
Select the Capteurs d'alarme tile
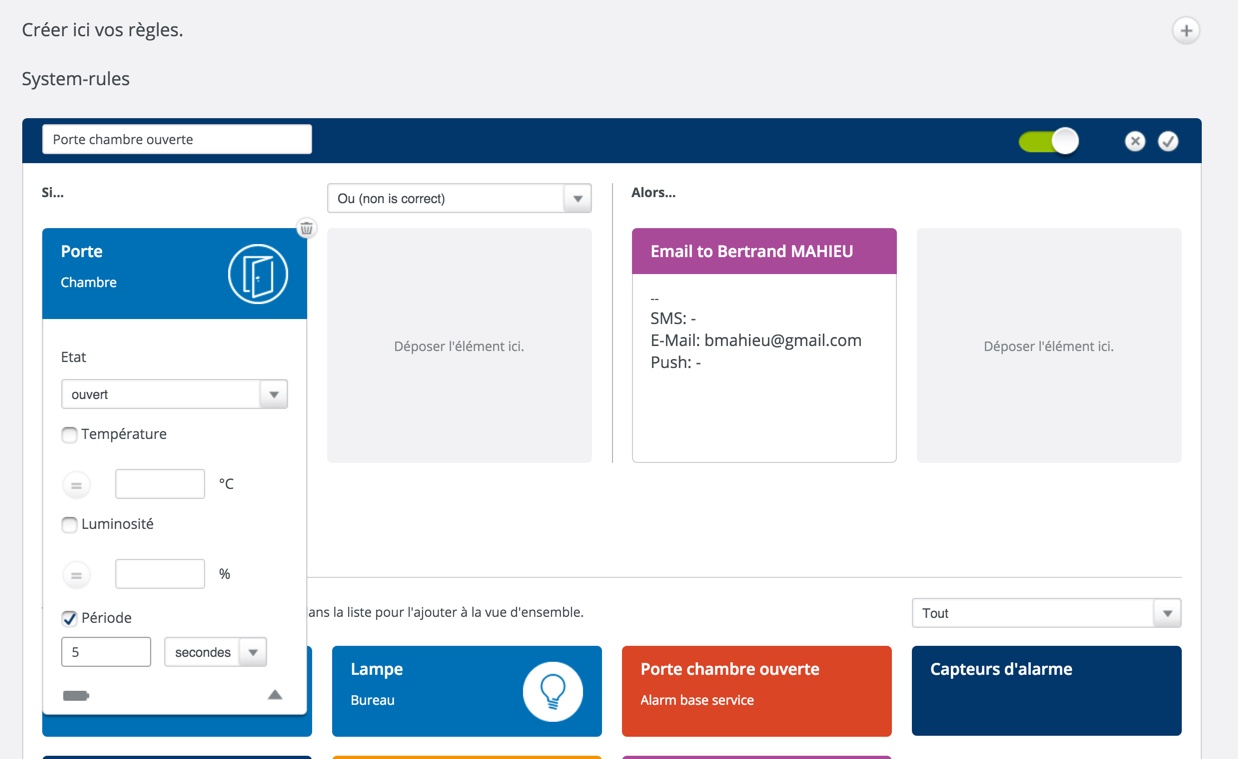(1046, 690)
